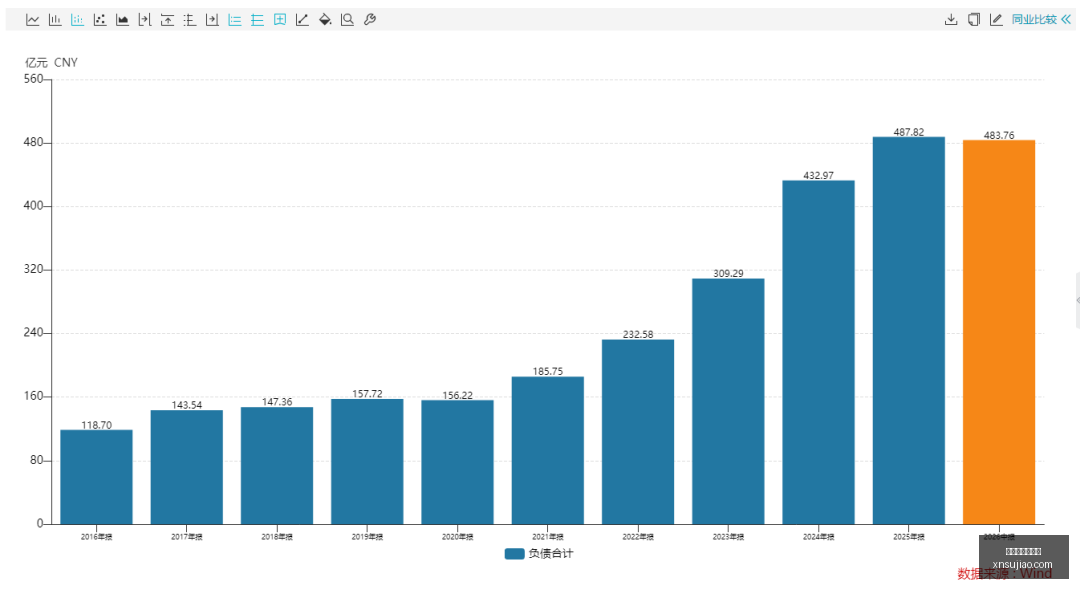Select the 2023年报 bar showing 309.29
1080x590 pixels.
coord(728,401)
